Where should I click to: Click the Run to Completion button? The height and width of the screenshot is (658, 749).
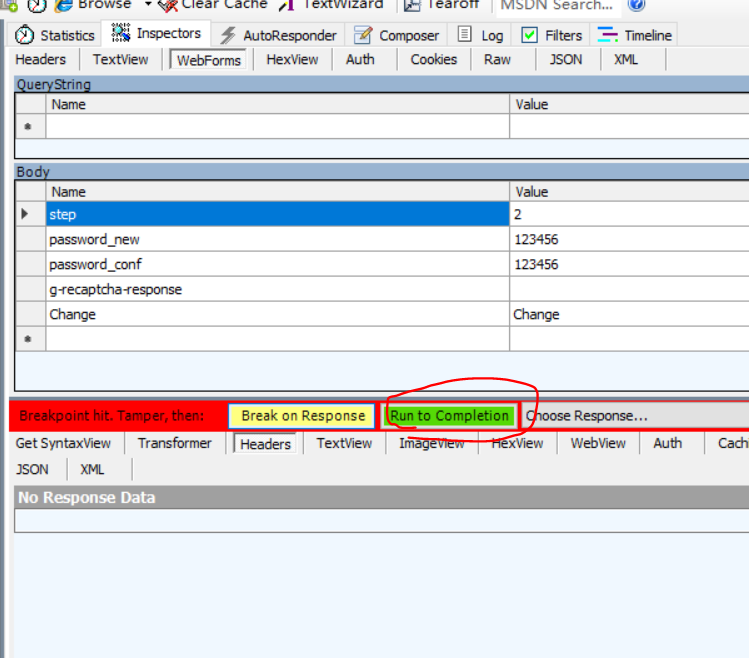pos(449,416)
